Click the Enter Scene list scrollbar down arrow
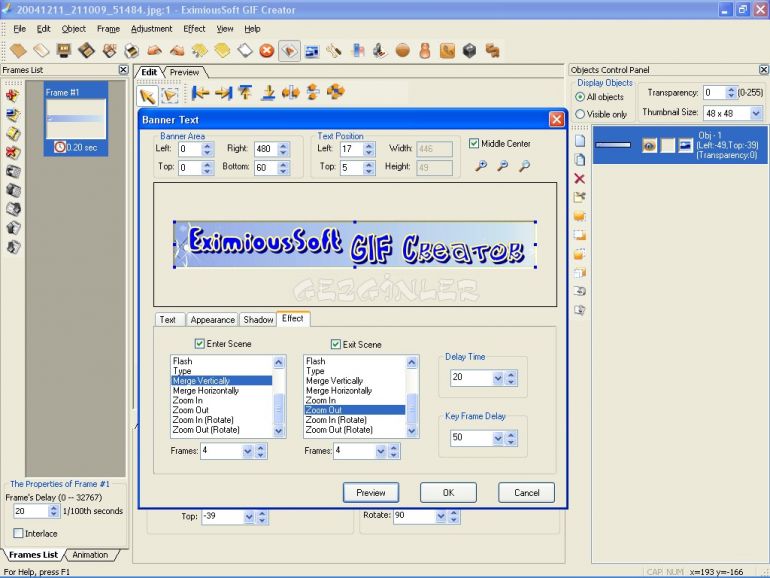This screenshot has height=578, width=770. [x=278, y=431]
